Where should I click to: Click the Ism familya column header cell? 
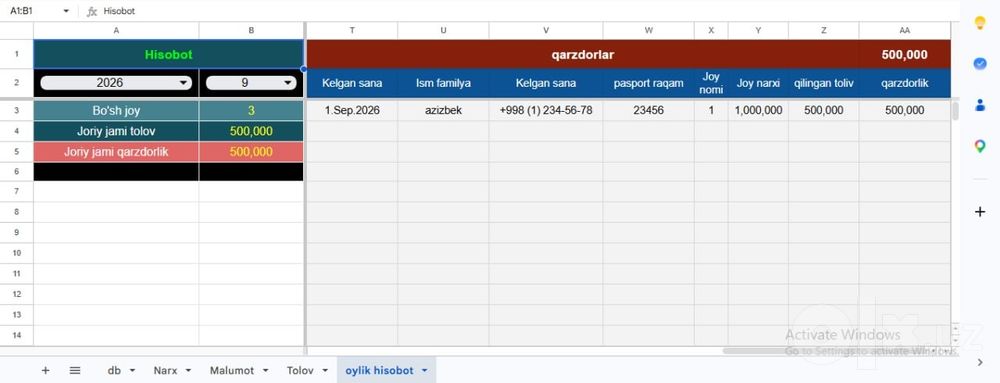pyautogui.click(x=443, y=83)
